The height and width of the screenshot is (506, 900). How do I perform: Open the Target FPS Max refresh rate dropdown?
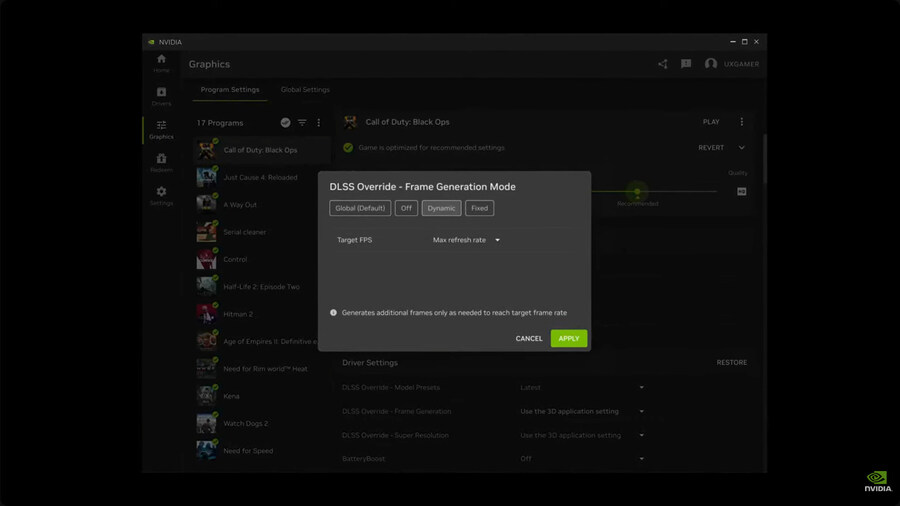(x=466, y=240)
